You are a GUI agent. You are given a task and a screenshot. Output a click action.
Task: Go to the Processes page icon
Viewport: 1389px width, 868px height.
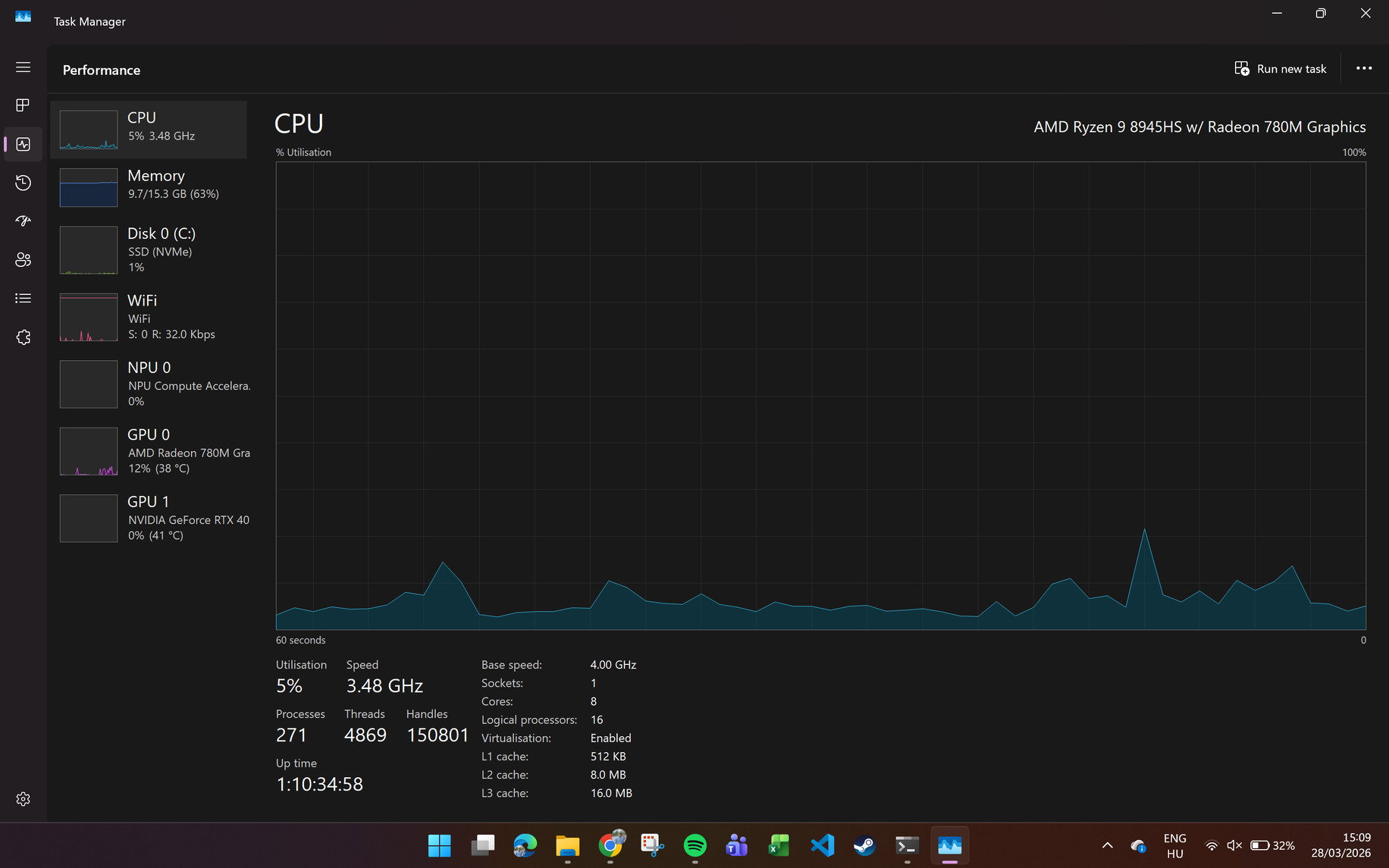click(24, 105)
